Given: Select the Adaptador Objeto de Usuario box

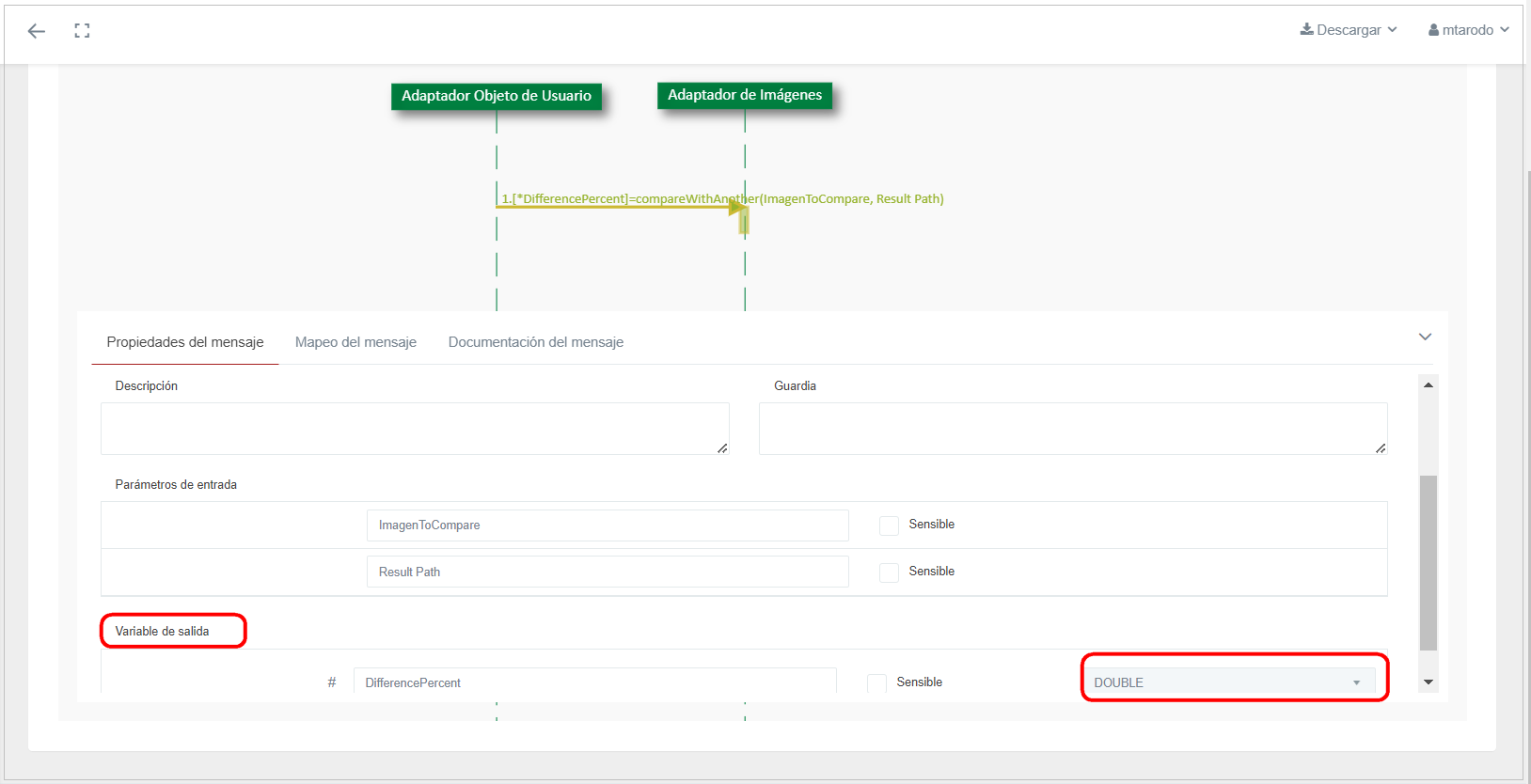Looking at the screenshot, I should tap(496, 96).
